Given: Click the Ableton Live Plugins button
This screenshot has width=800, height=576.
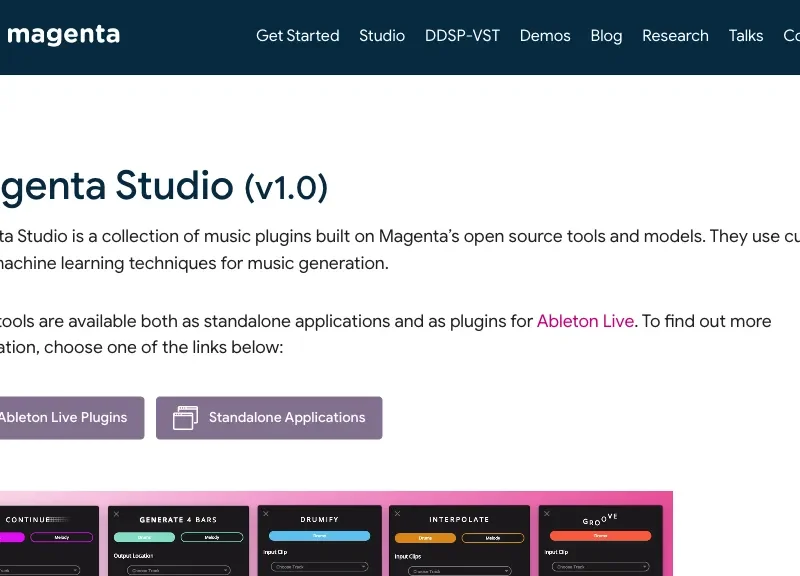Looking at the screenshot, I should [x=60, y=417].
